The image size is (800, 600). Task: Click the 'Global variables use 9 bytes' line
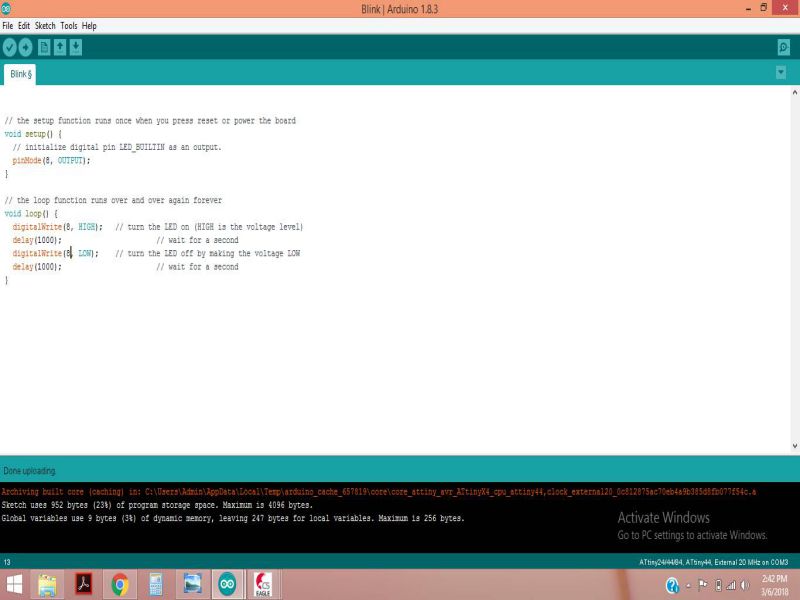click(233, 518)
